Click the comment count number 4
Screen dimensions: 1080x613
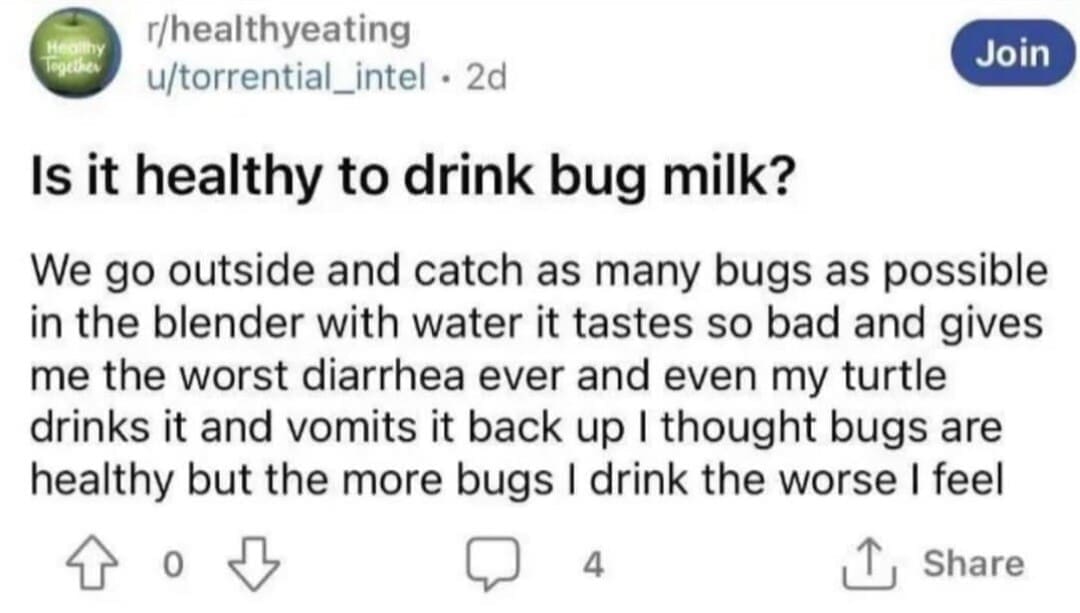pos(593,566)
